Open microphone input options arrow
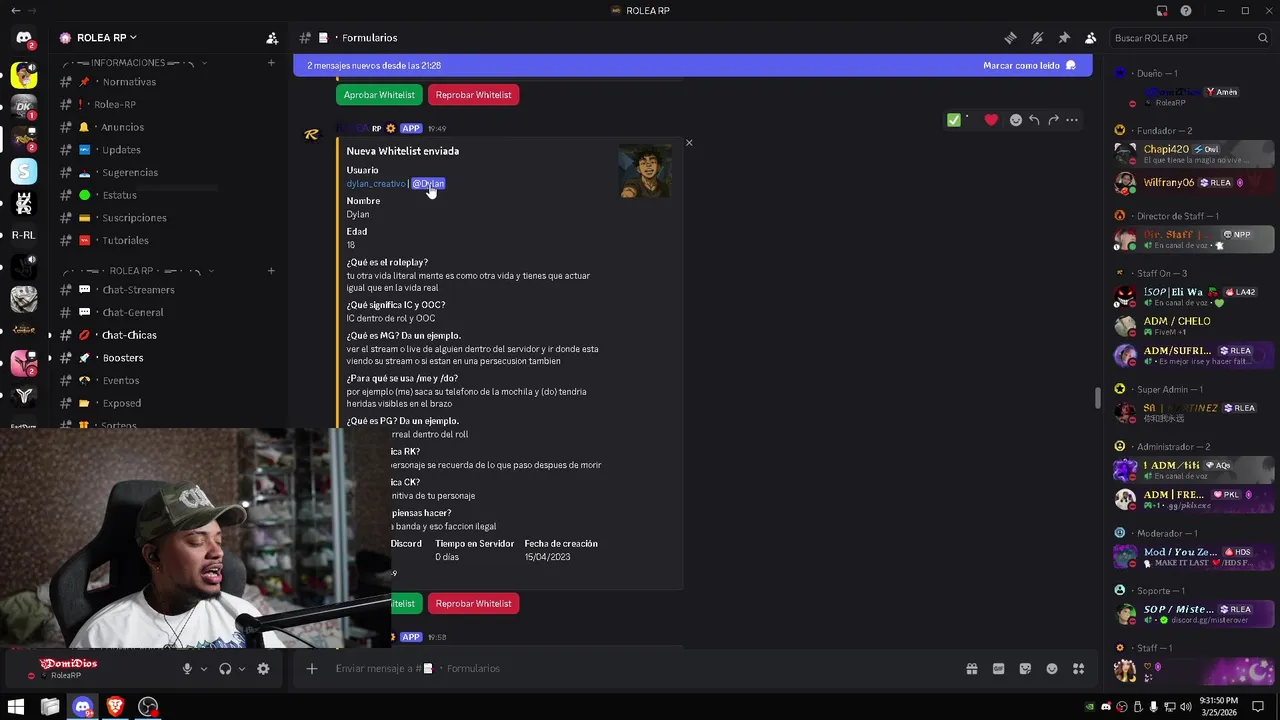 [204, 669]
